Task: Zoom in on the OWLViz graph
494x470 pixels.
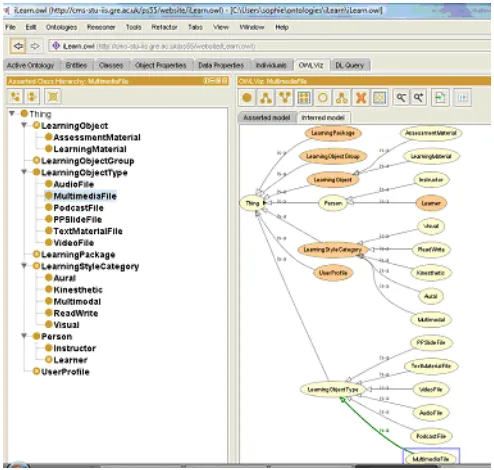Action: tap(419, 97)
